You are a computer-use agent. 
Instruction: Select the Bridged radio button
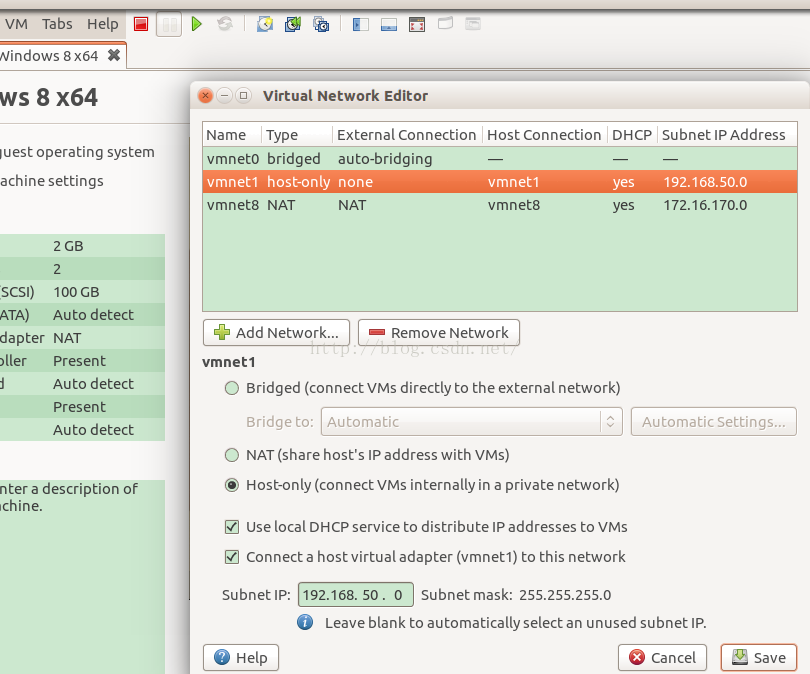coord(232,388)
